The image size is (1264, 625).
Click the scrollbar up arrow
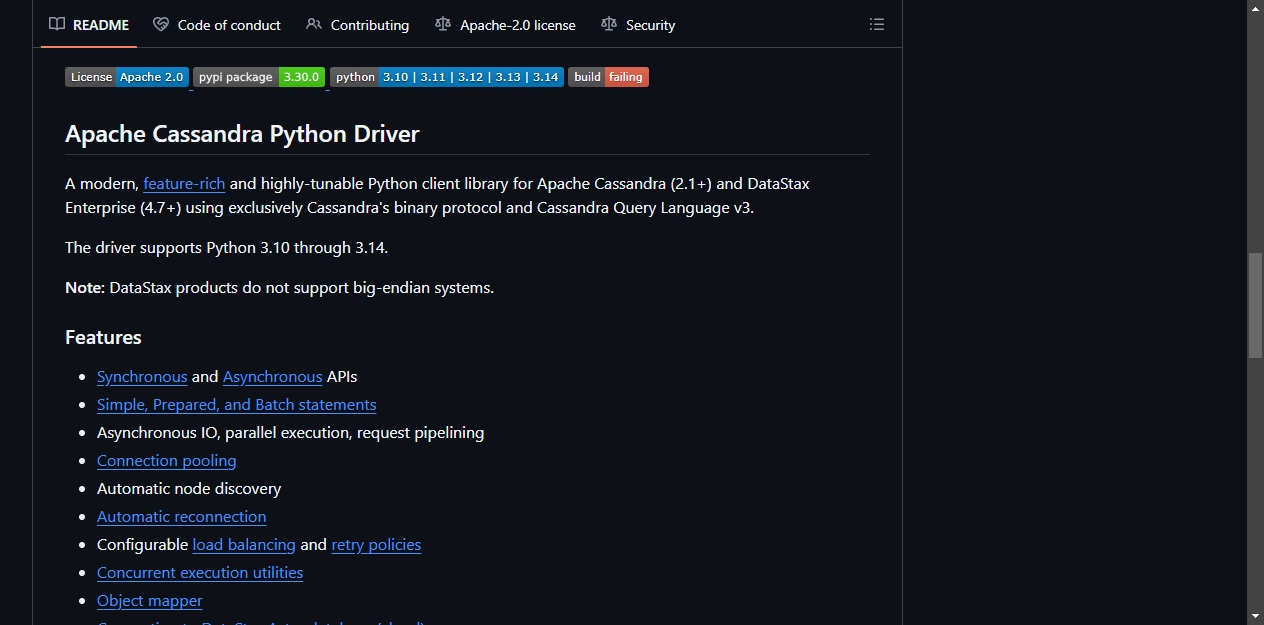click(1256, 8)
